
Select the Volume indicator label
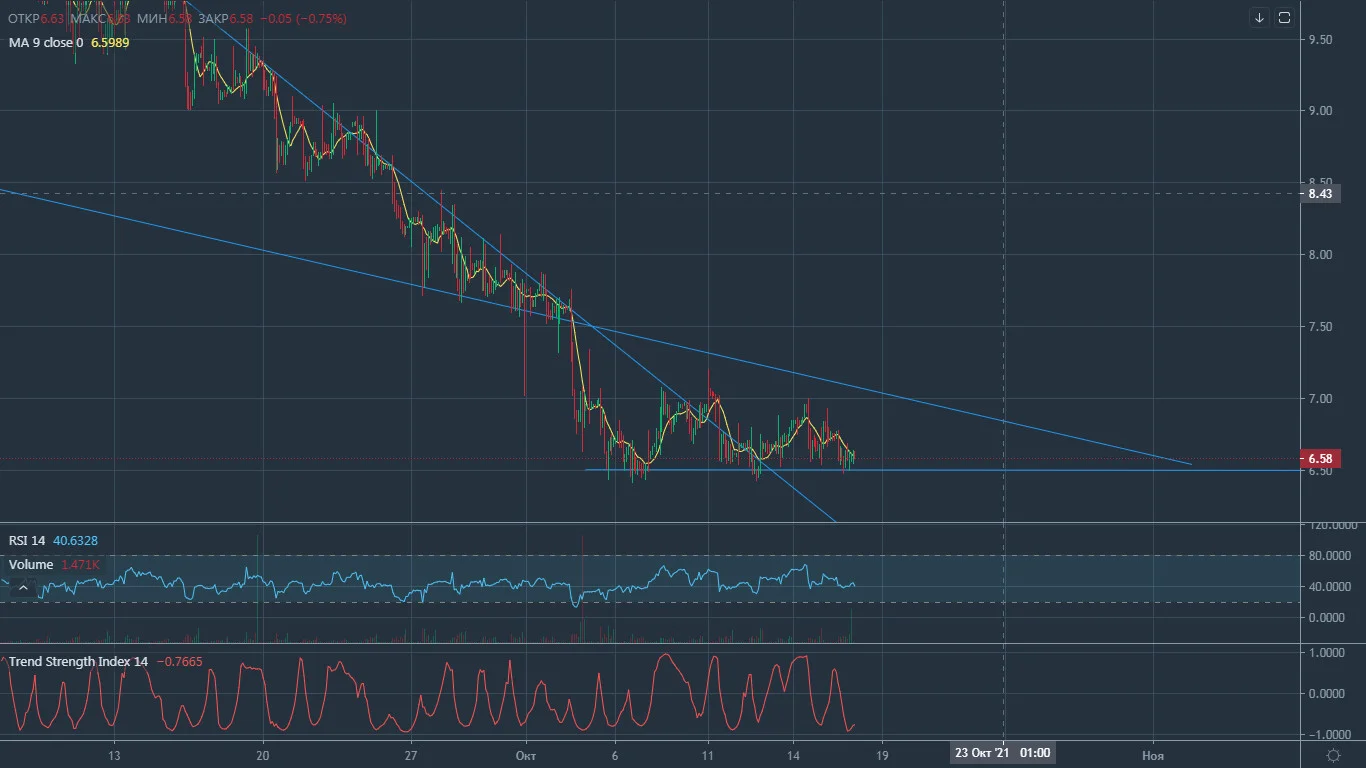(31, 565)
